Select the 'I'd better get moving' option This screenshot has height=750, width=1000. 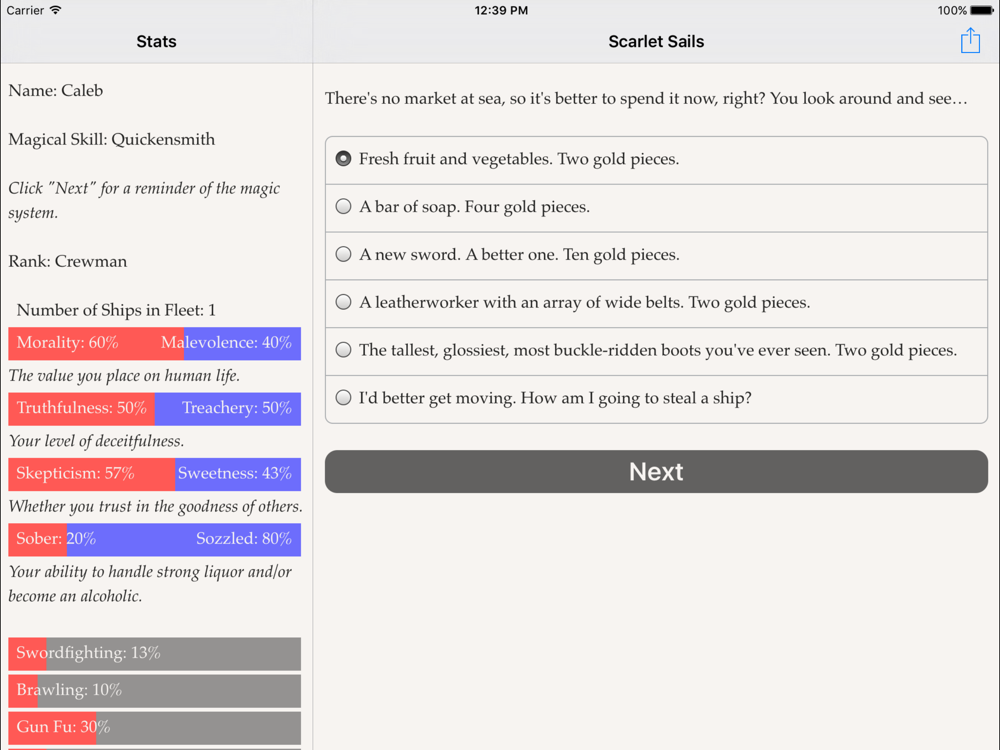[x=656, y=399]
